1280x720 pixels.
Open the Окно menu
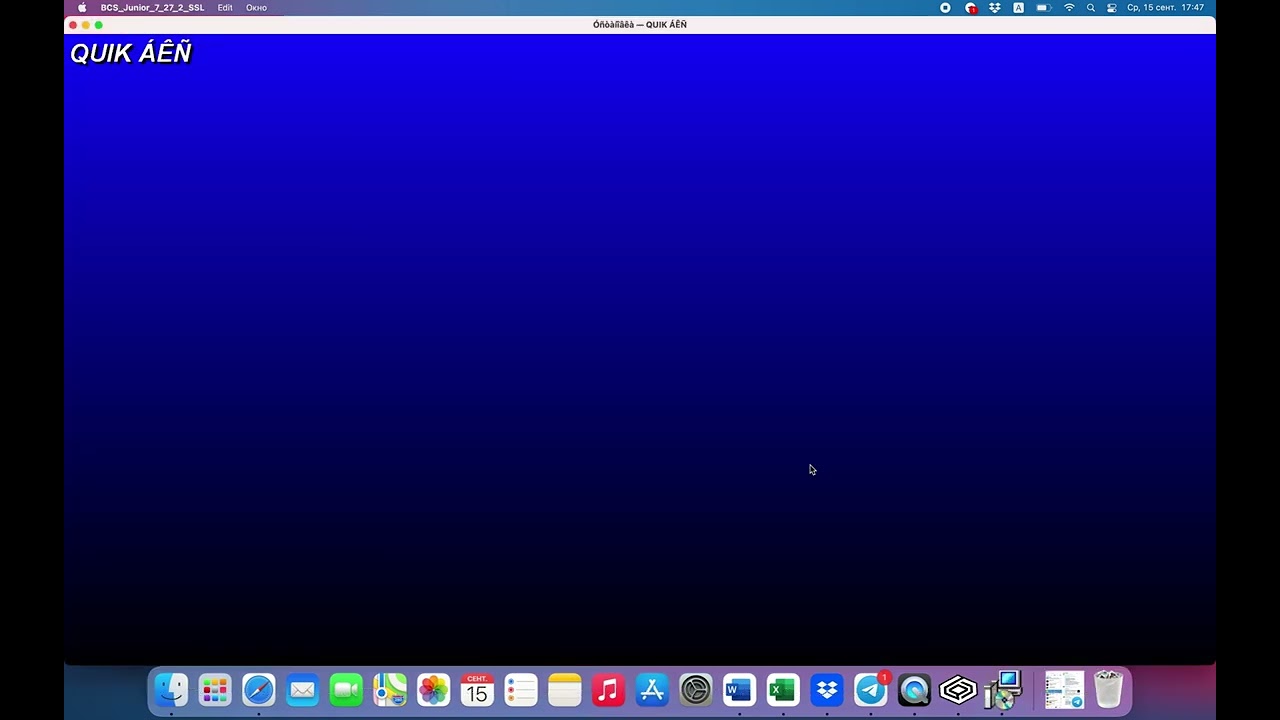tap(256, 7)
